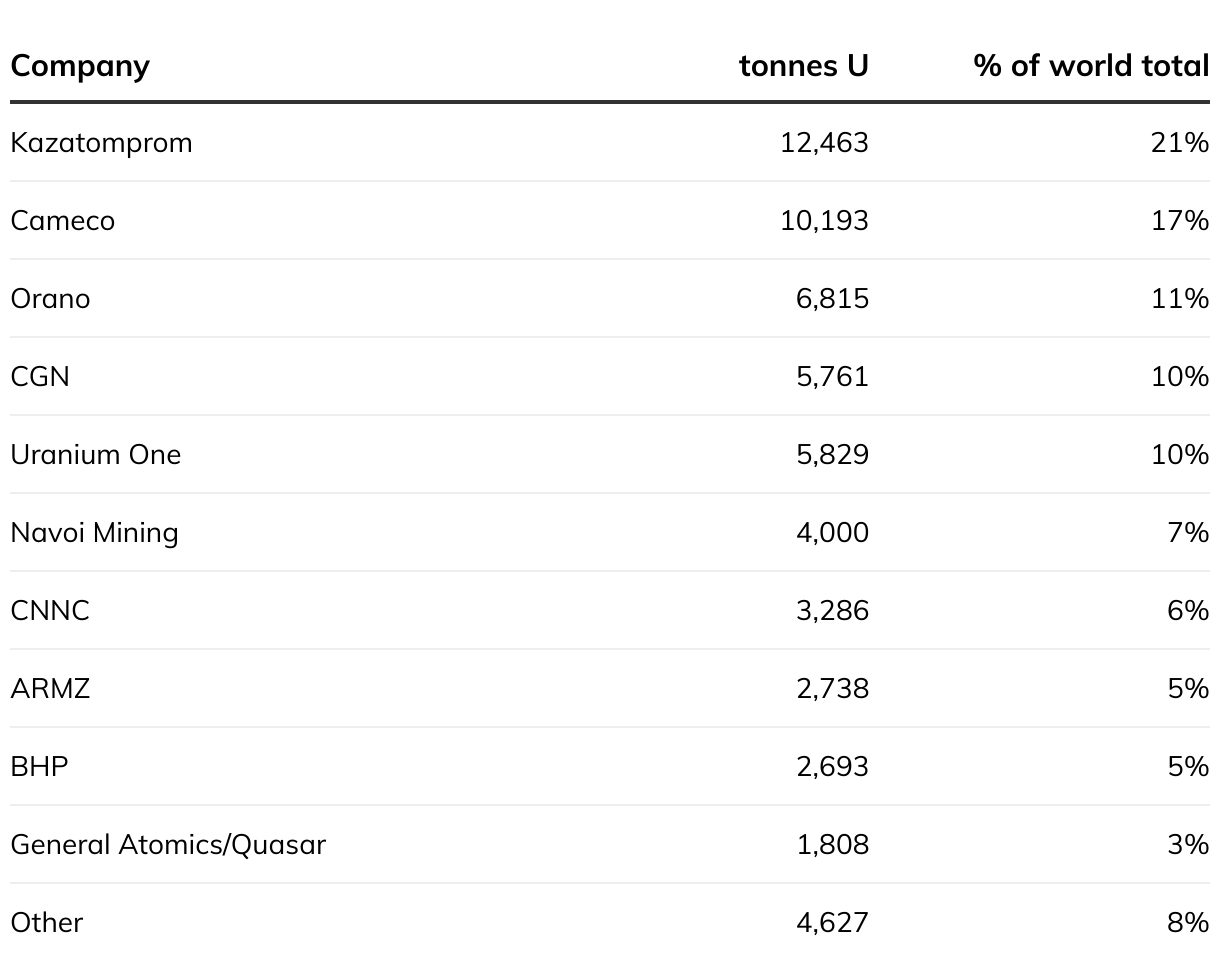The width and height of the screenshot is (1220, 970).
Task: Click the % of world total header
Action: tap(1091, 66)
